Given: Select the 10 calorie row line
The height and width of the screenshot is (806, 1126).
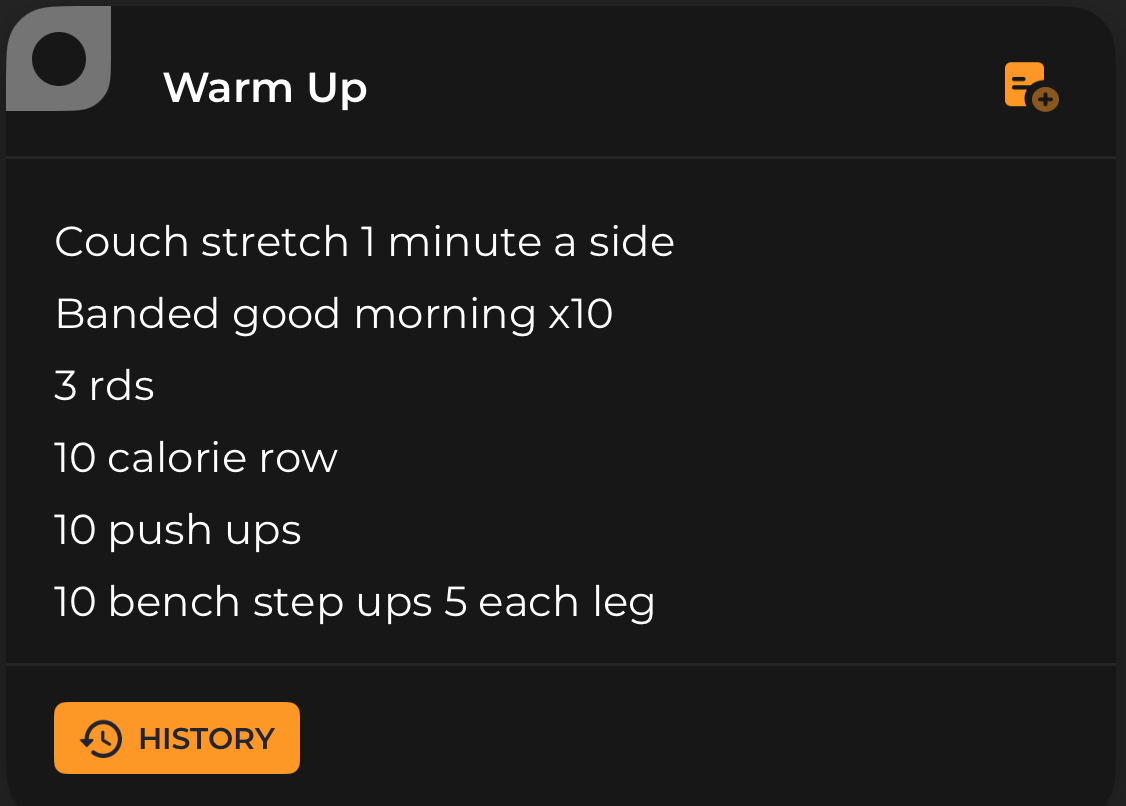Looking at the screenshot, I should pos(196,458).
